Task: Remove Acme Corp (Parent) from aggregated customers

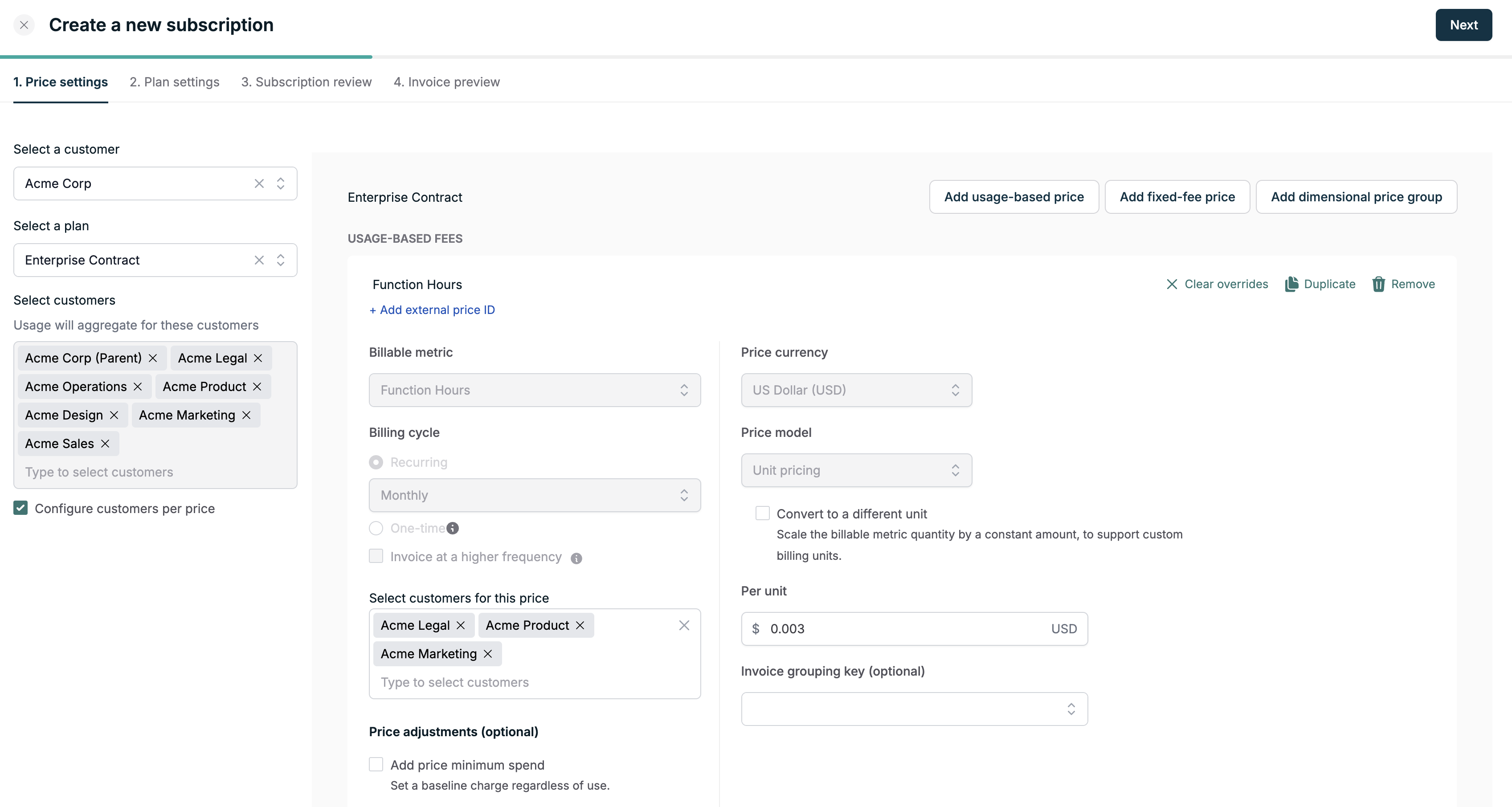Action: click(x=153, y=358)
